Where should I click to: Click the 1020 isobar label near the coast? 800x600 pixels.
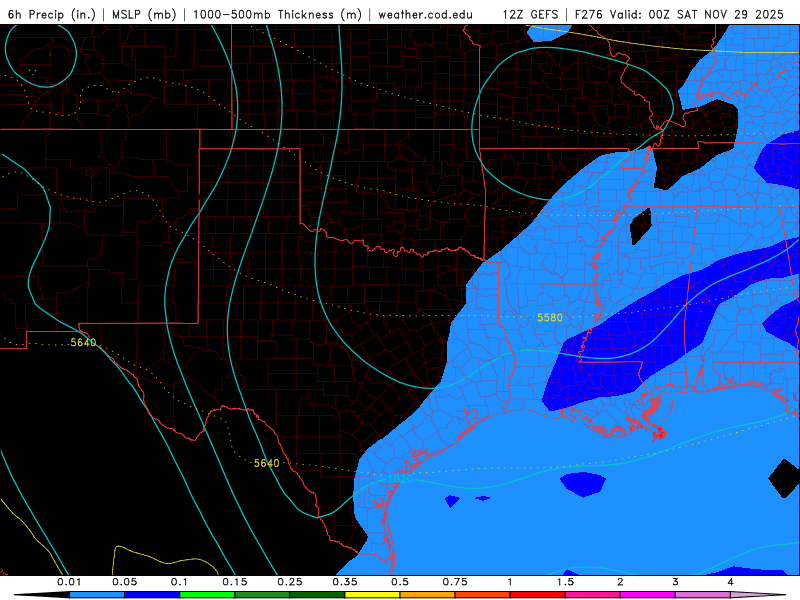click(401, 479)
